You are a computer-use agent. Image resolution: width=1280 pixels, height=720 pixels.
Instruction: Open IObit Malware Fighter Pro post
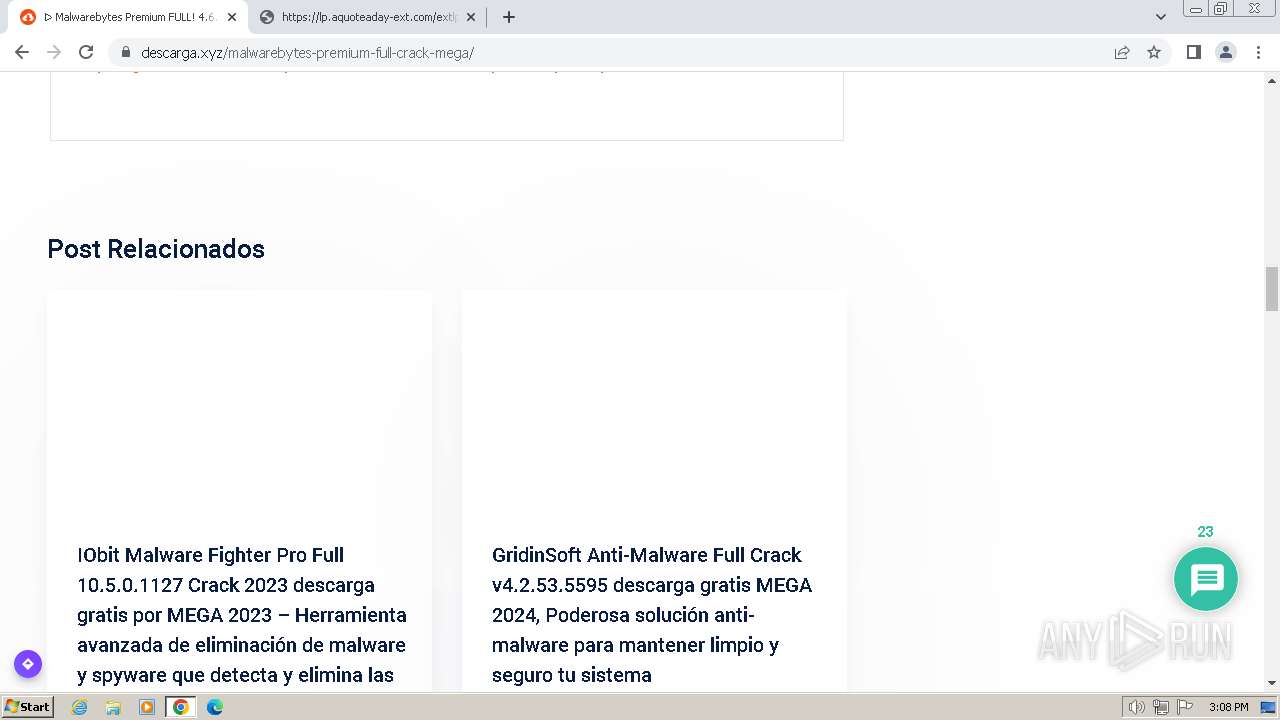pos(242,615)
